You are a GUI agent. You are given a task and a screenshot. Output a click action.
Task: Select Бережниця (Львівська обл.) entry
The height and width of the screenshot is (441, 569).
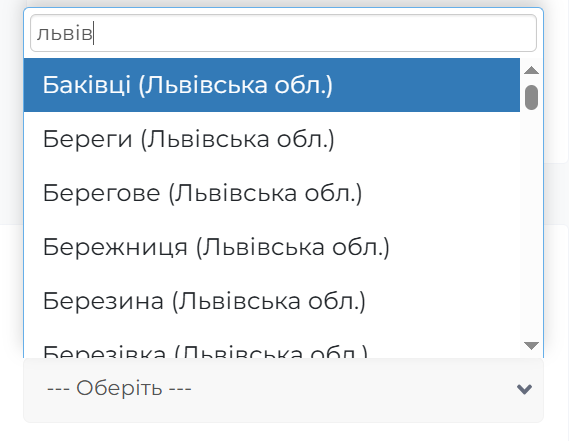[272, 247]
